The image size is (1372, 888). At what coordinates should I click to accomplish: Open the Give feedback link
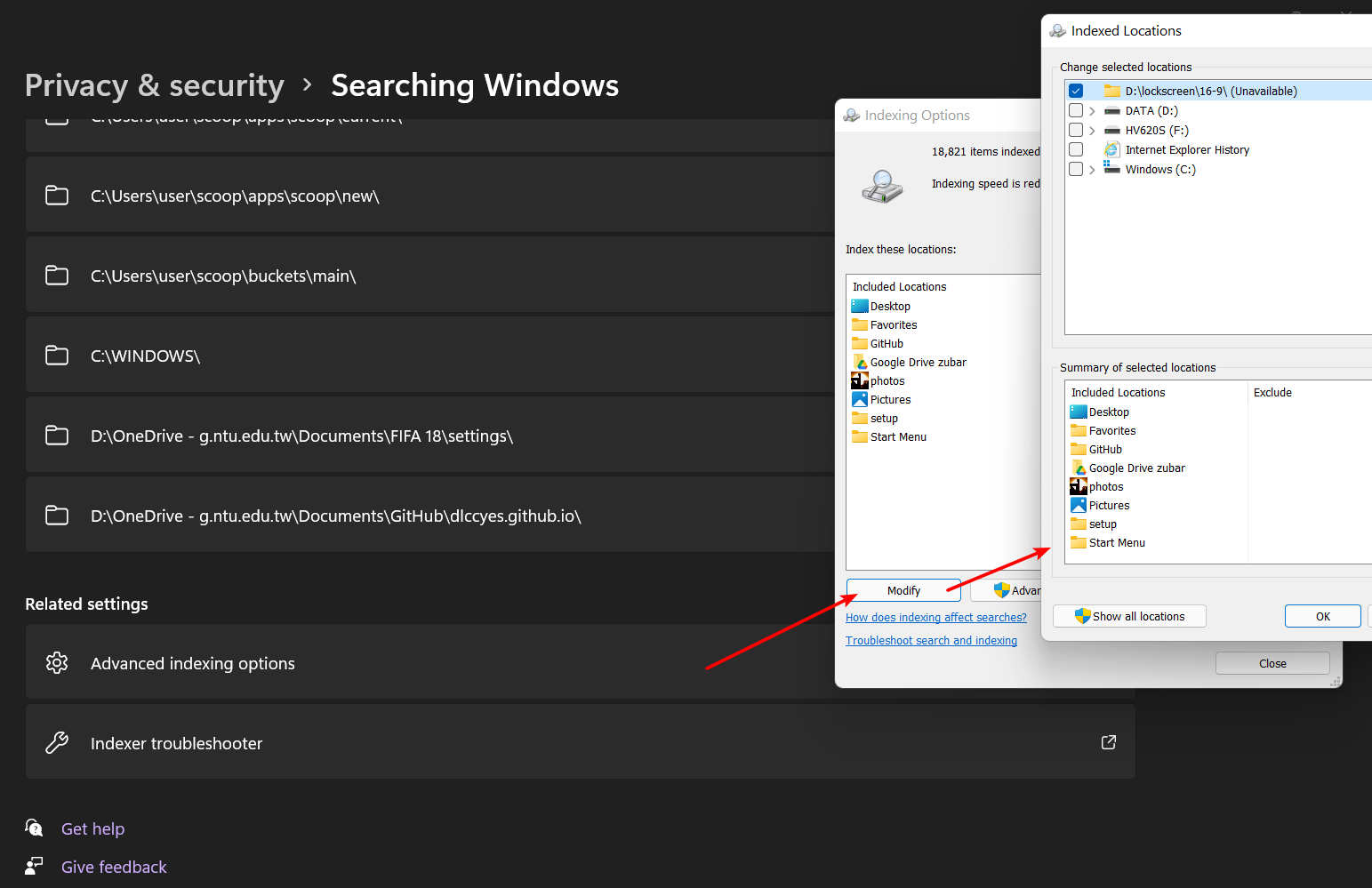click(114, 867)
